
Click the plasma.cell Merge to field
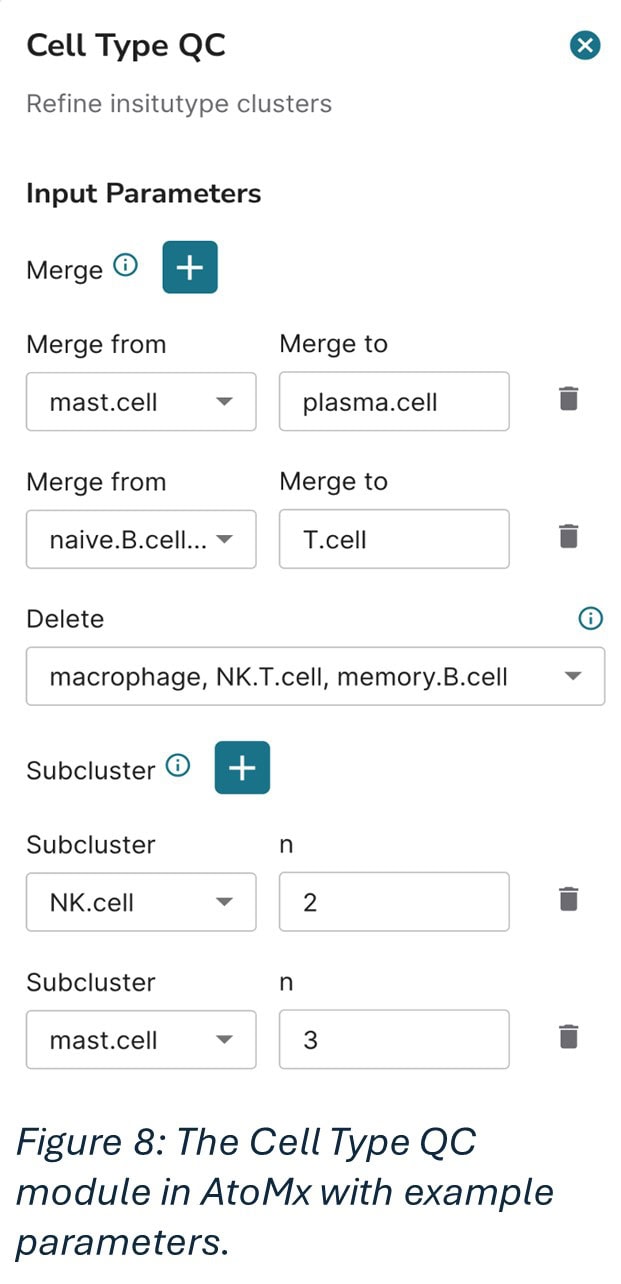(x=393, y=402)
